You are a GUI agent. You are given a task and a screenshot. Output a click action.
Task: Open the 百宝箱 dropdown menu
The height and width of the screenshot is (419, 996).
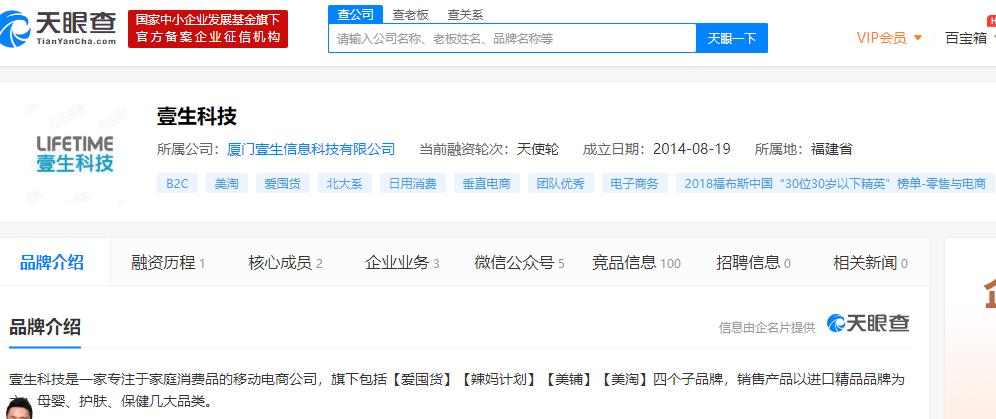click(x=968, y=38)
